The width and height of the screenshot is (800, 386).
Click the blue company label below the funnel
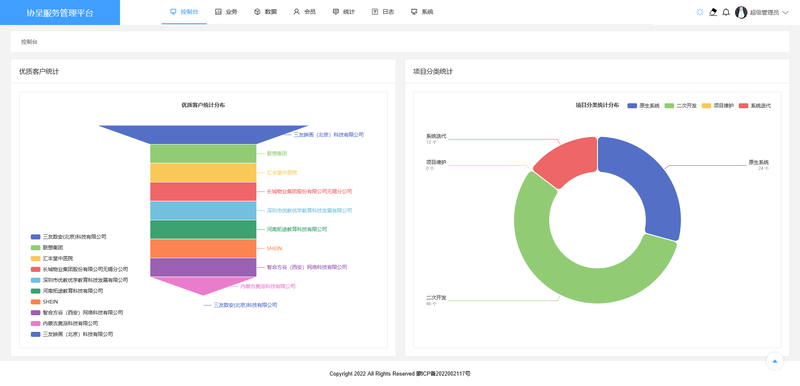coord(245,305)
